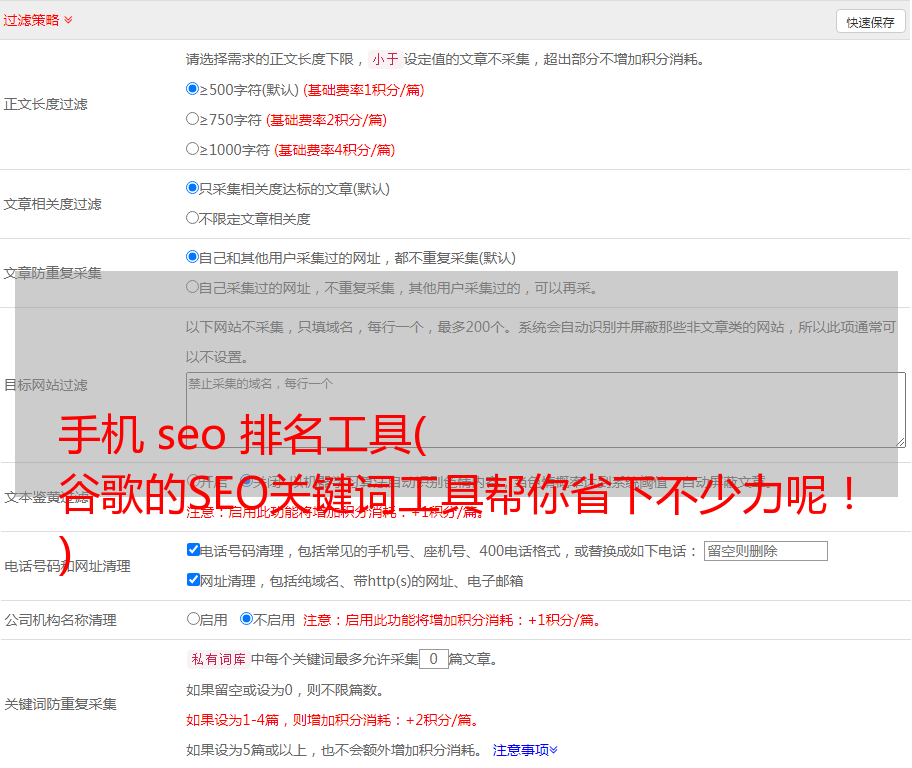Viewport: 912px width, 768px height.
Task: Toggle the 电话号码清理 checkbox
Action: click(194, 550)
